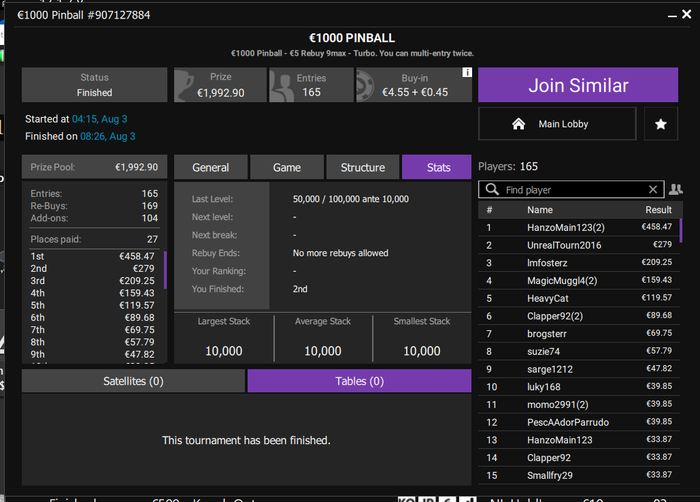The image size is (700, 502).
Task: Click the Join Similar button
Action: coord(578,85)
